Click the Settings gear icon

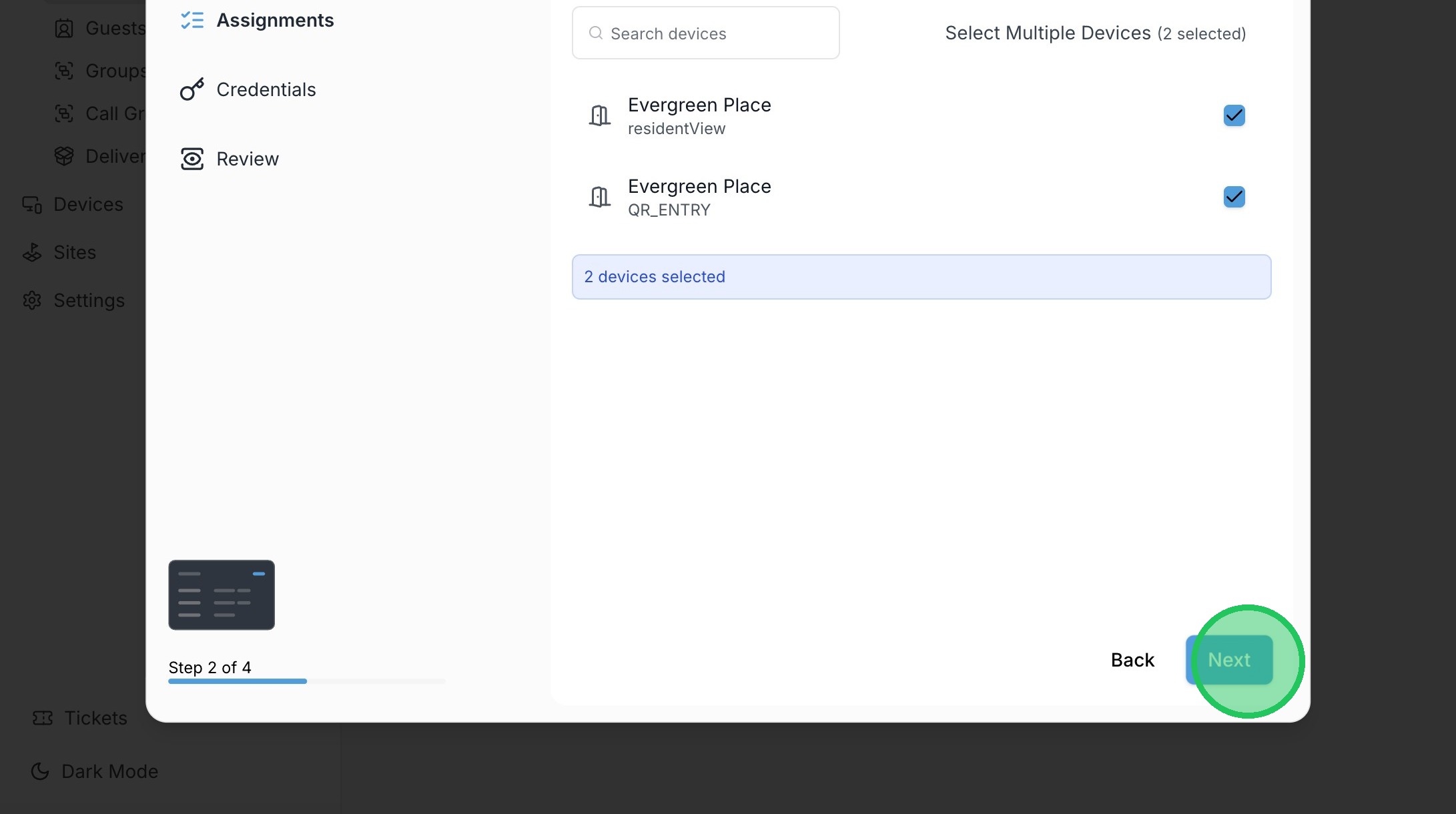pos(32,300)
